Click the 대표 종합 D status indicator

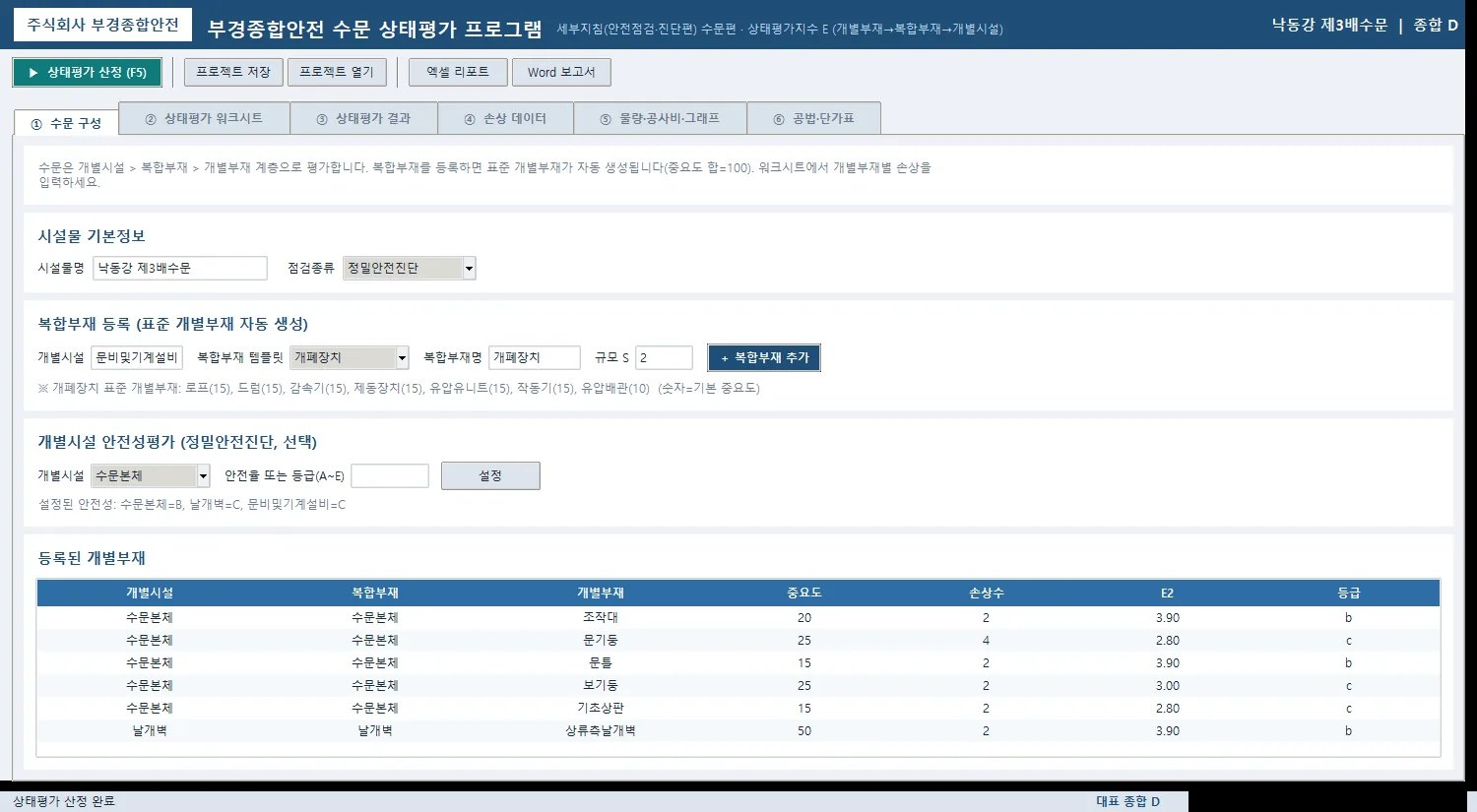click(x=1128, y=801)
